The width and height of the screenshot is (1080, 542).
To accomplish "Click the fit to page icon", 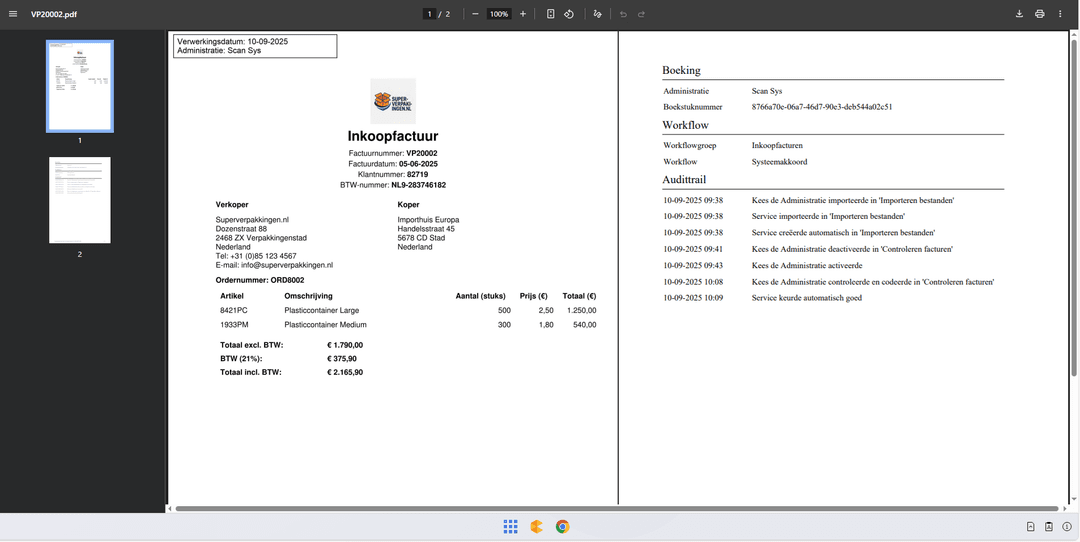I will (x=551, y=14).
